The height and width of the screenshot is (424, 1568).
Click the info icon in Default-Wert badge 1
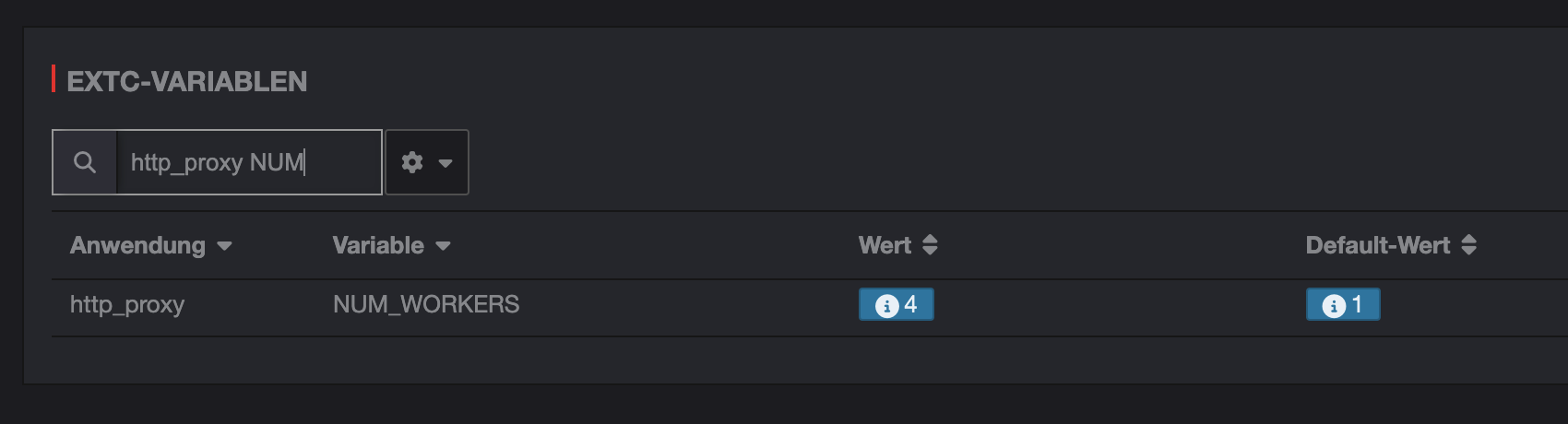point(1334,305)
